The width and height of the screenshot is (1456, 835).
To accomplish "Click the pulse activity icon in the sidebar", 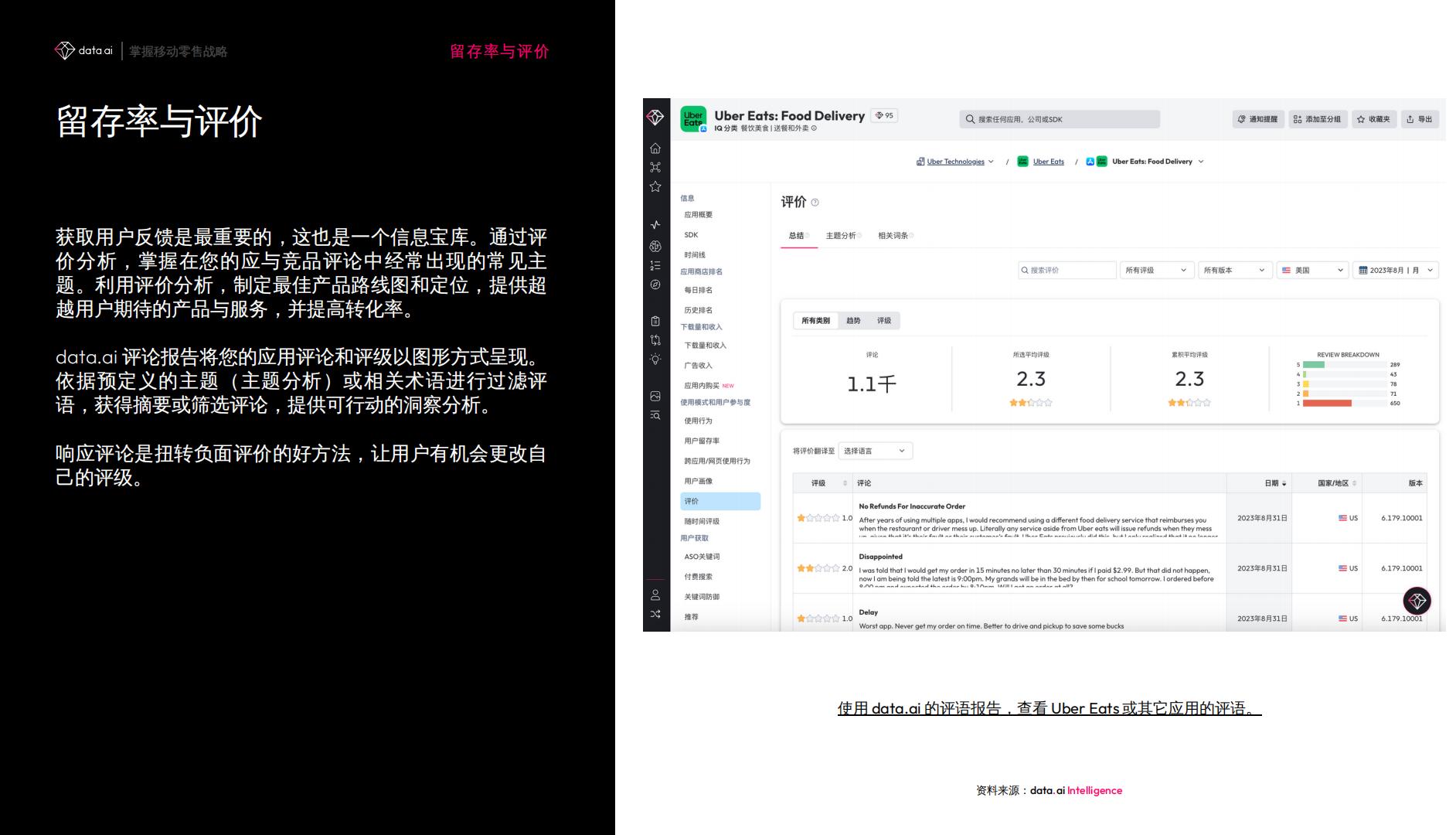I will (655, 225).
